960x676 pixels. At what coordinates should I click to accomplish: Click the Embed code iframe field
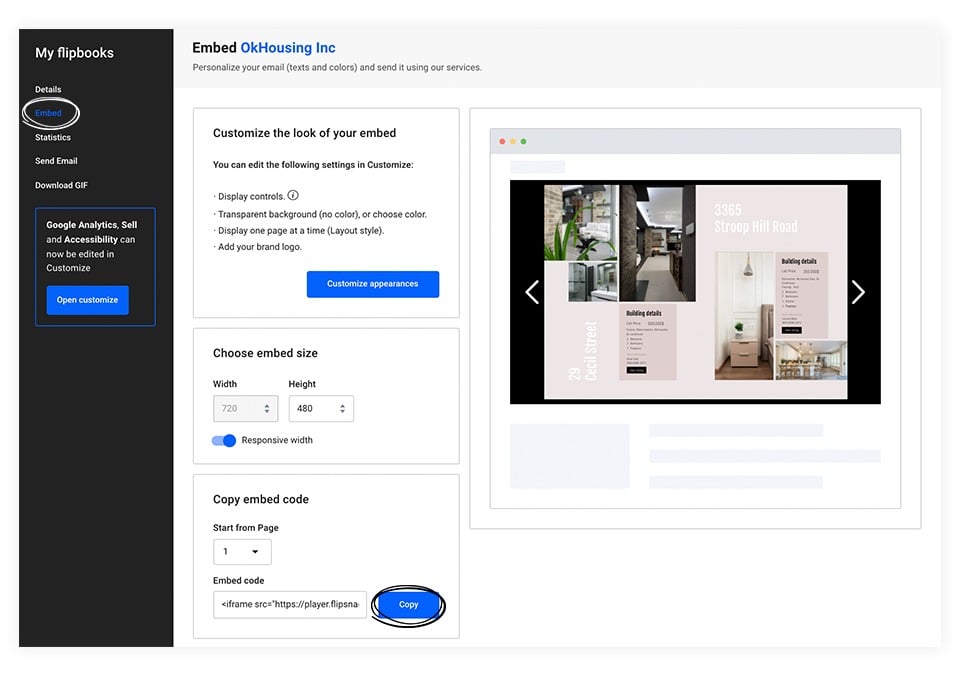[x=290, y=604]
